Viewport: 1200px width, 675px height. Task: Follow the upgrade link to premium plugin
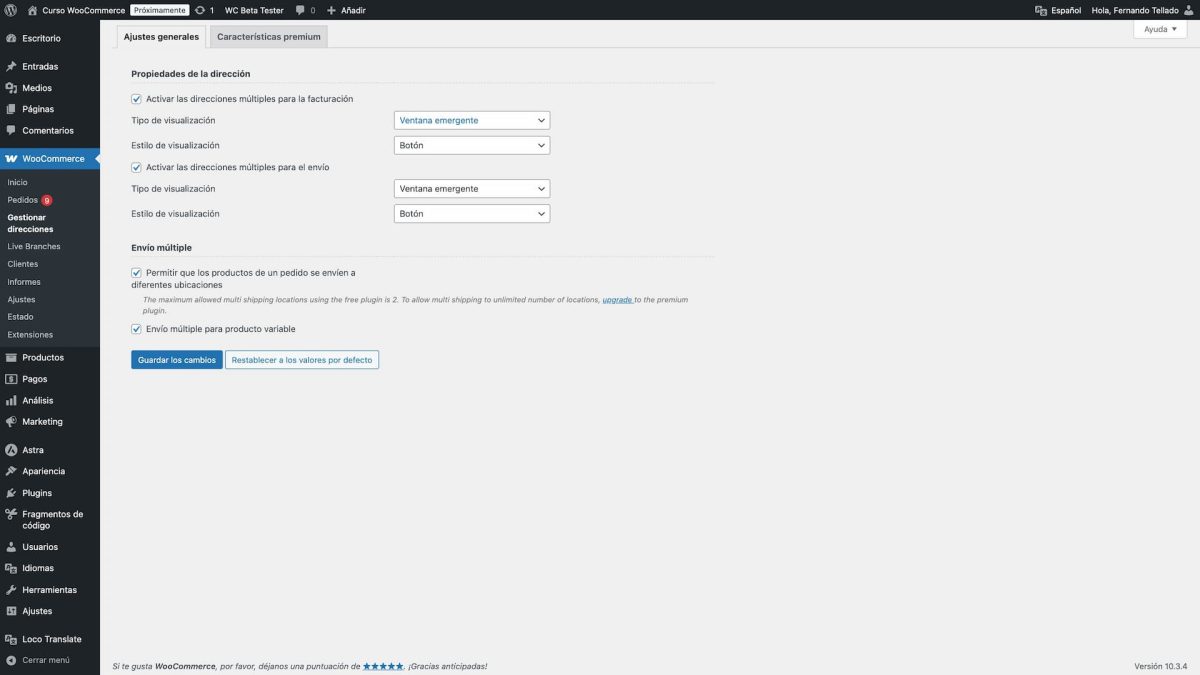tap(618, 299)
